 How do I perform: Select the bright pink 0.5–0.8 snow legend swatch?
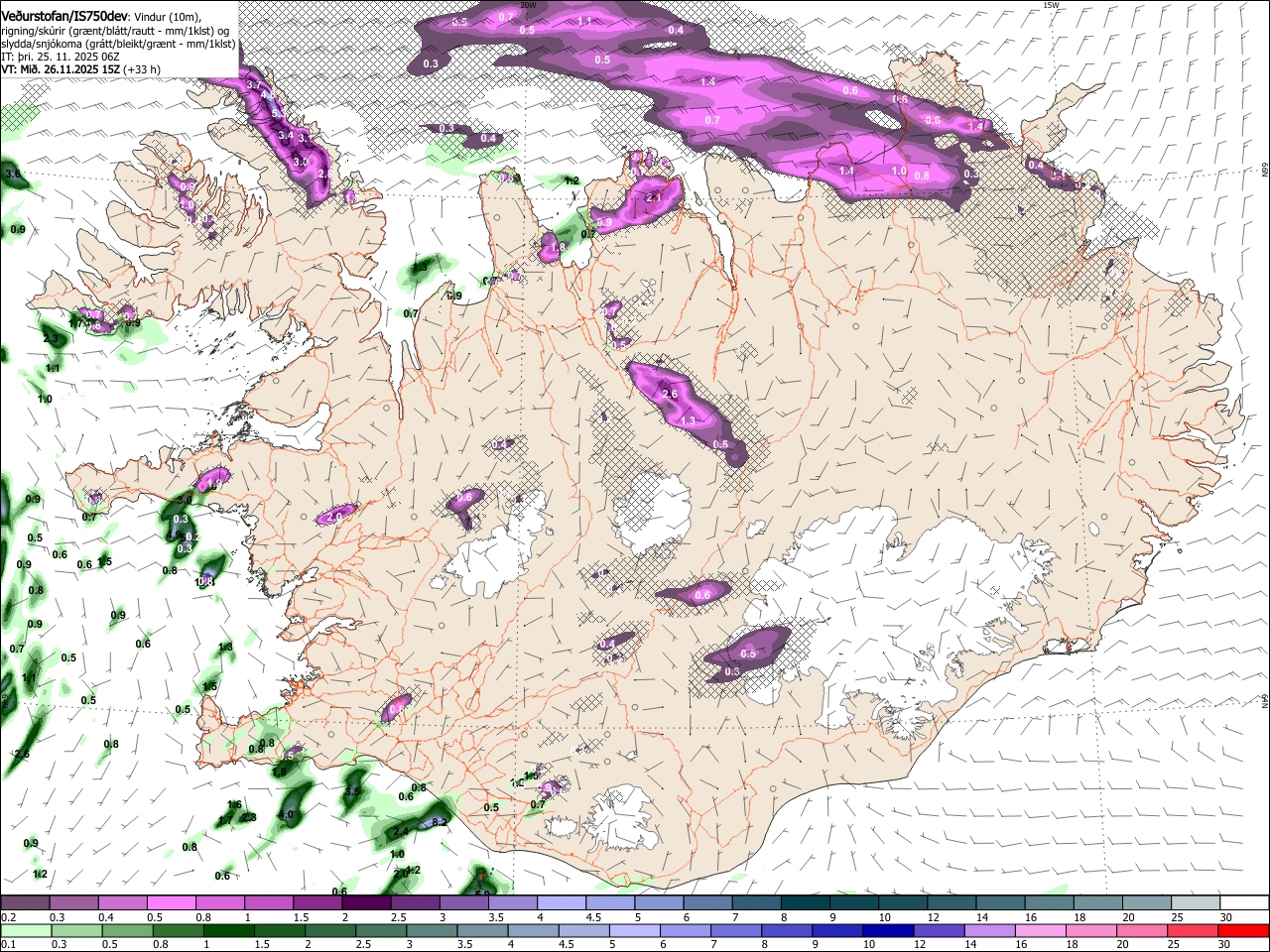pos(171,903)
